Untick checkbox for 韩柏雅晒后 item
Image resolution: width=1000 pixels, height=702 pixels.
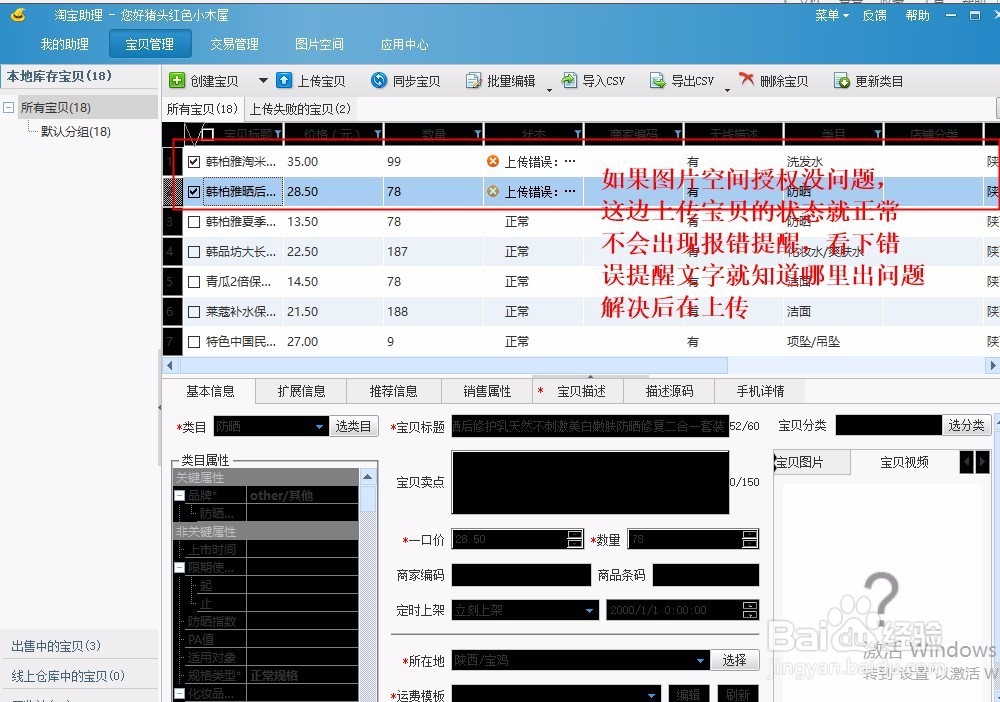[194, 191]
